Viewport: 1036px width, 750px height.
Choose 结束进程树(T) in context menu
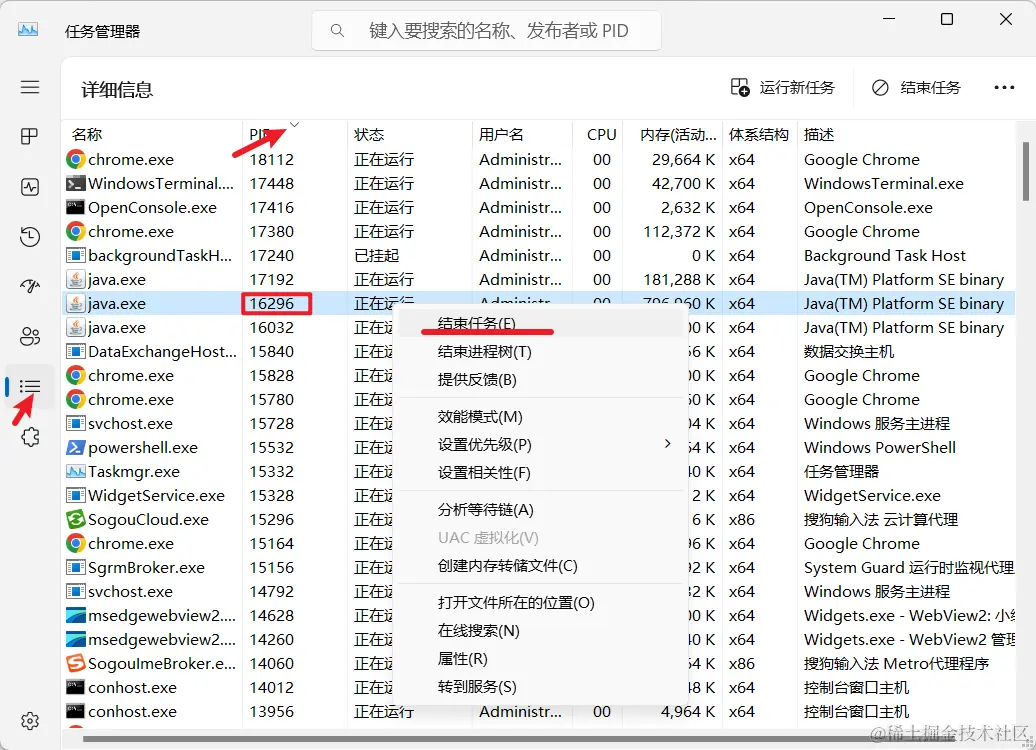click(x=538, y=352)
